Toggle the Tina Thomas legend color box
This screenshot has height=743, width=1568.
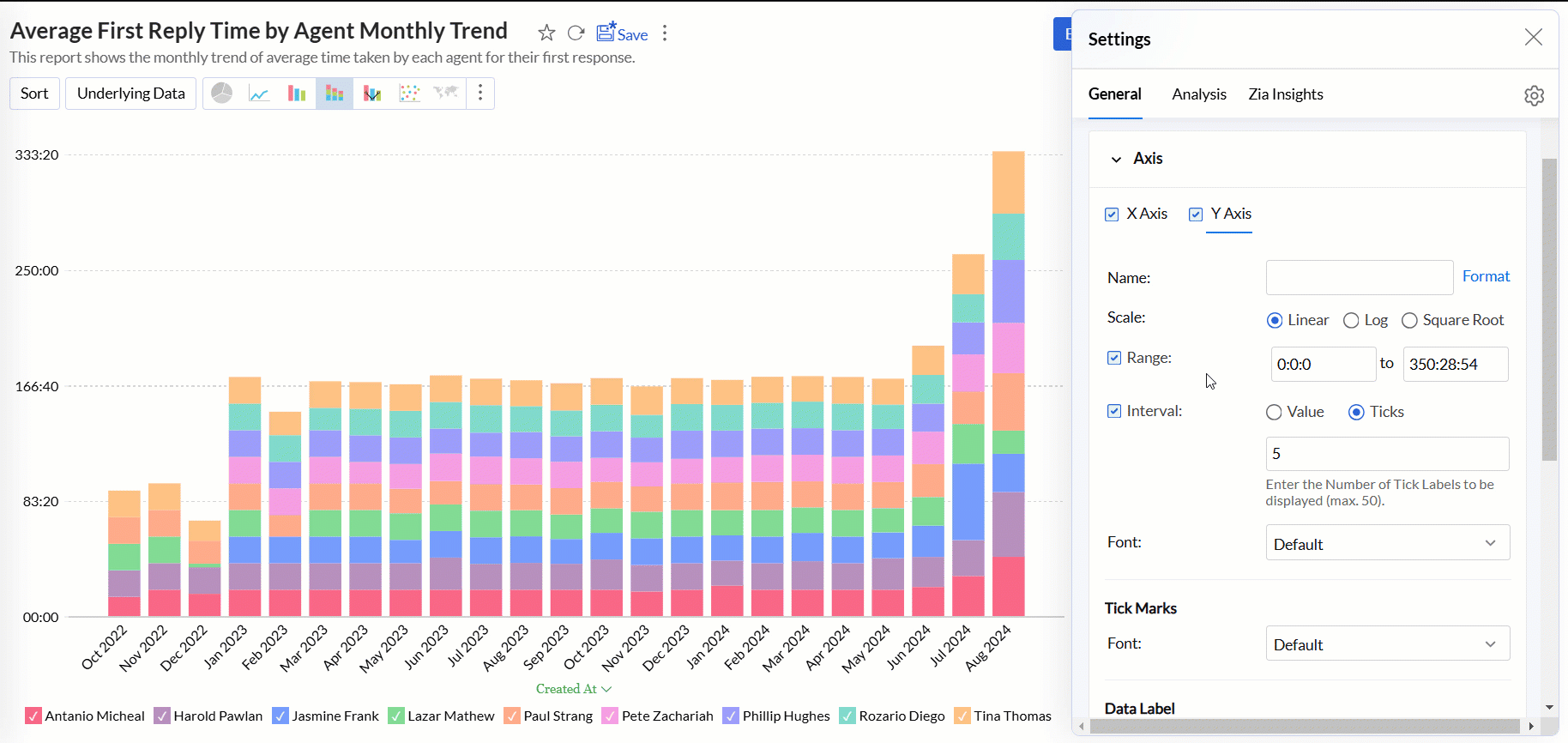[x=962, y=716]
